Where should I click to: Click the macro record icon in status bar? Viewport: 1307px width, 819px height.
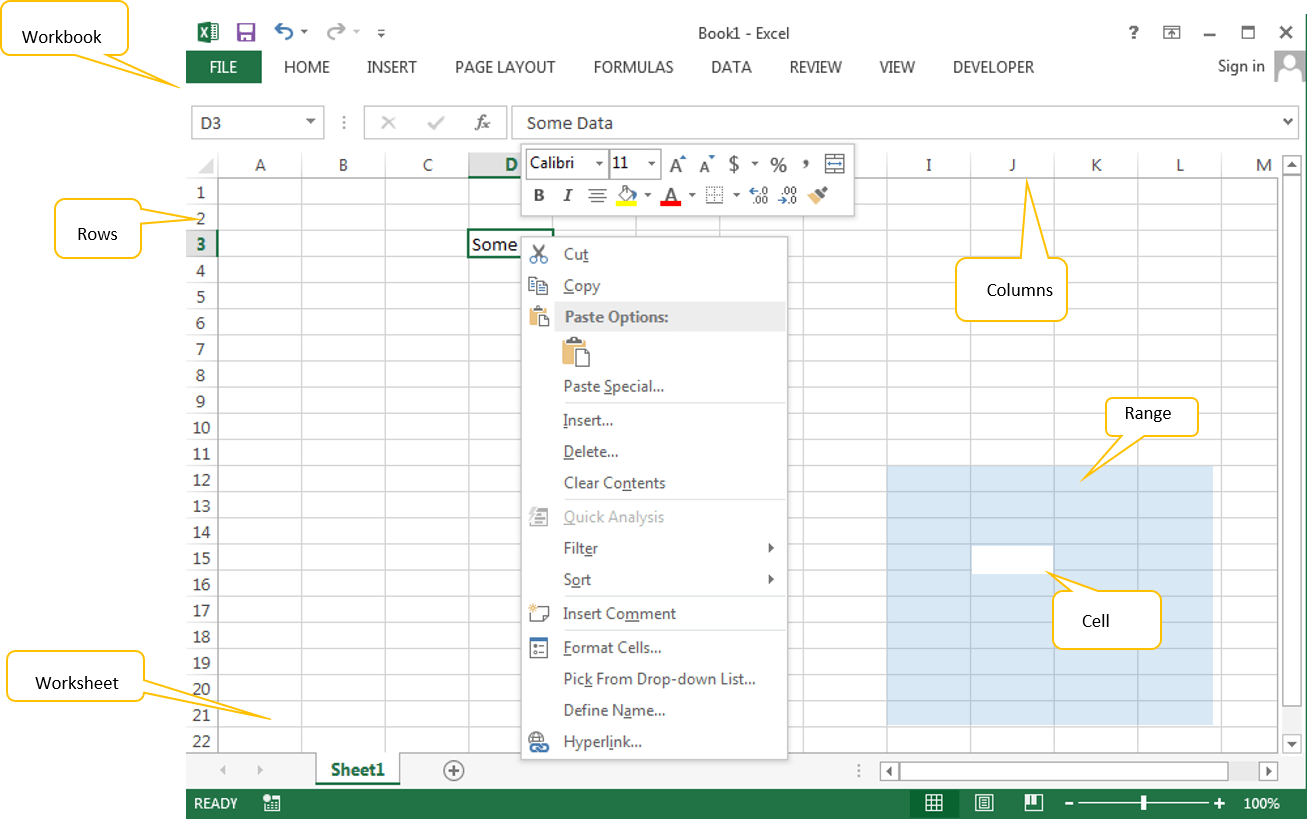[x=271, y=802]
